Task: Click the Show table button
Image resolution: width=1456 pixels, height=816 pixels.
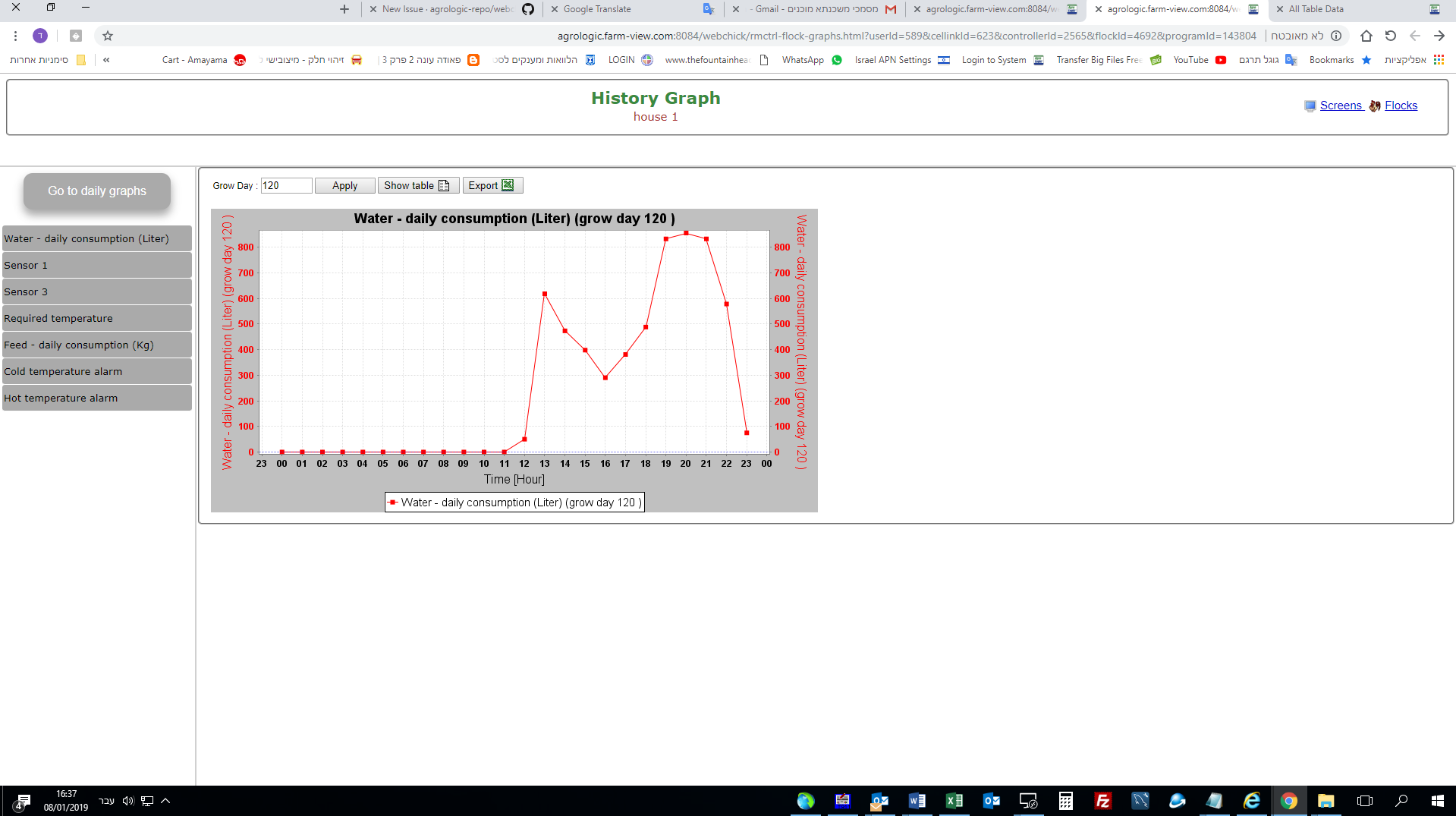Action: click(x=418, y=185)
